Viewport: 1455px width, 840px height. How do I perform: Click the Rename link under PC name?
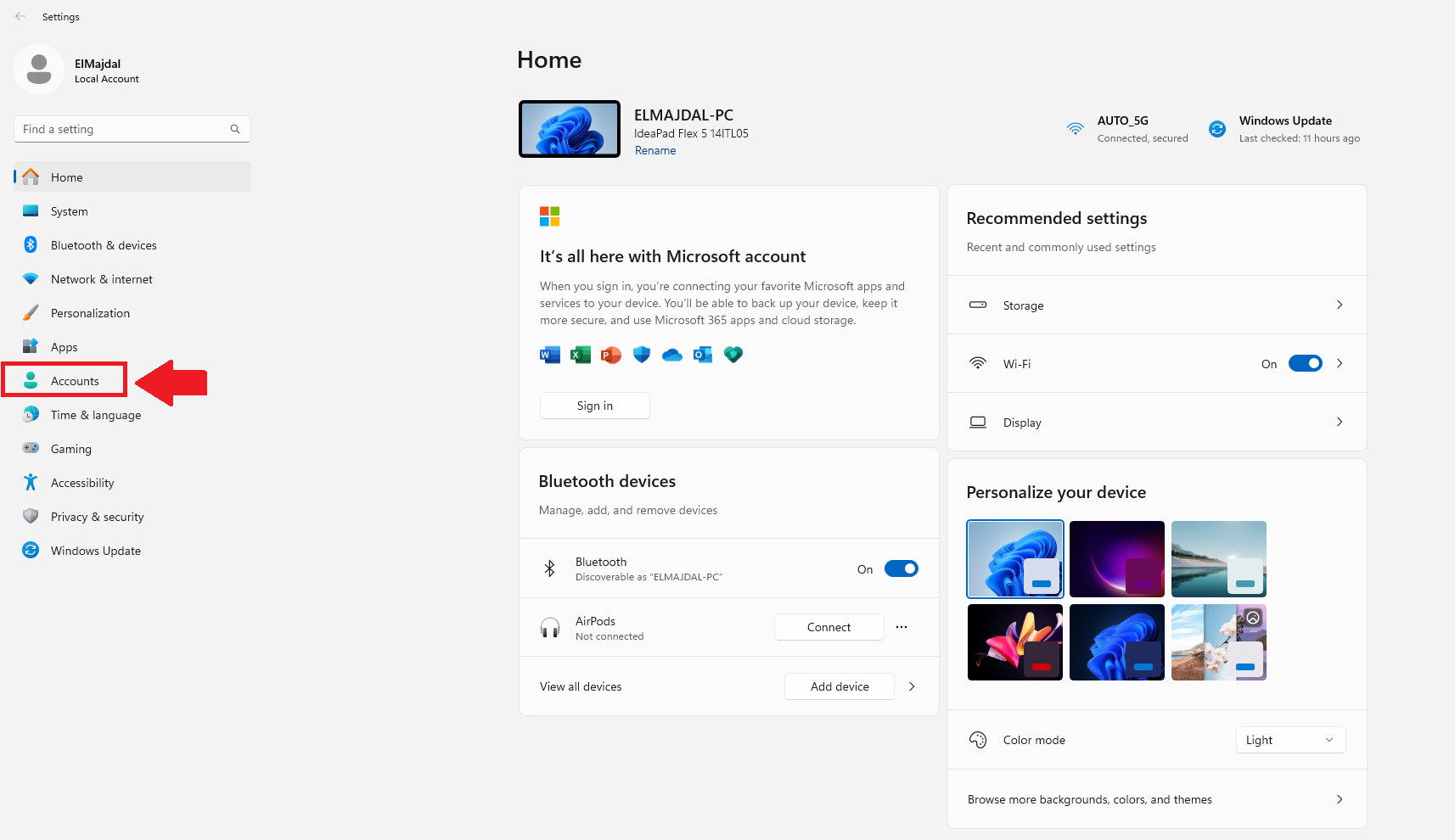pyautogui.click(x=655, y=150)
